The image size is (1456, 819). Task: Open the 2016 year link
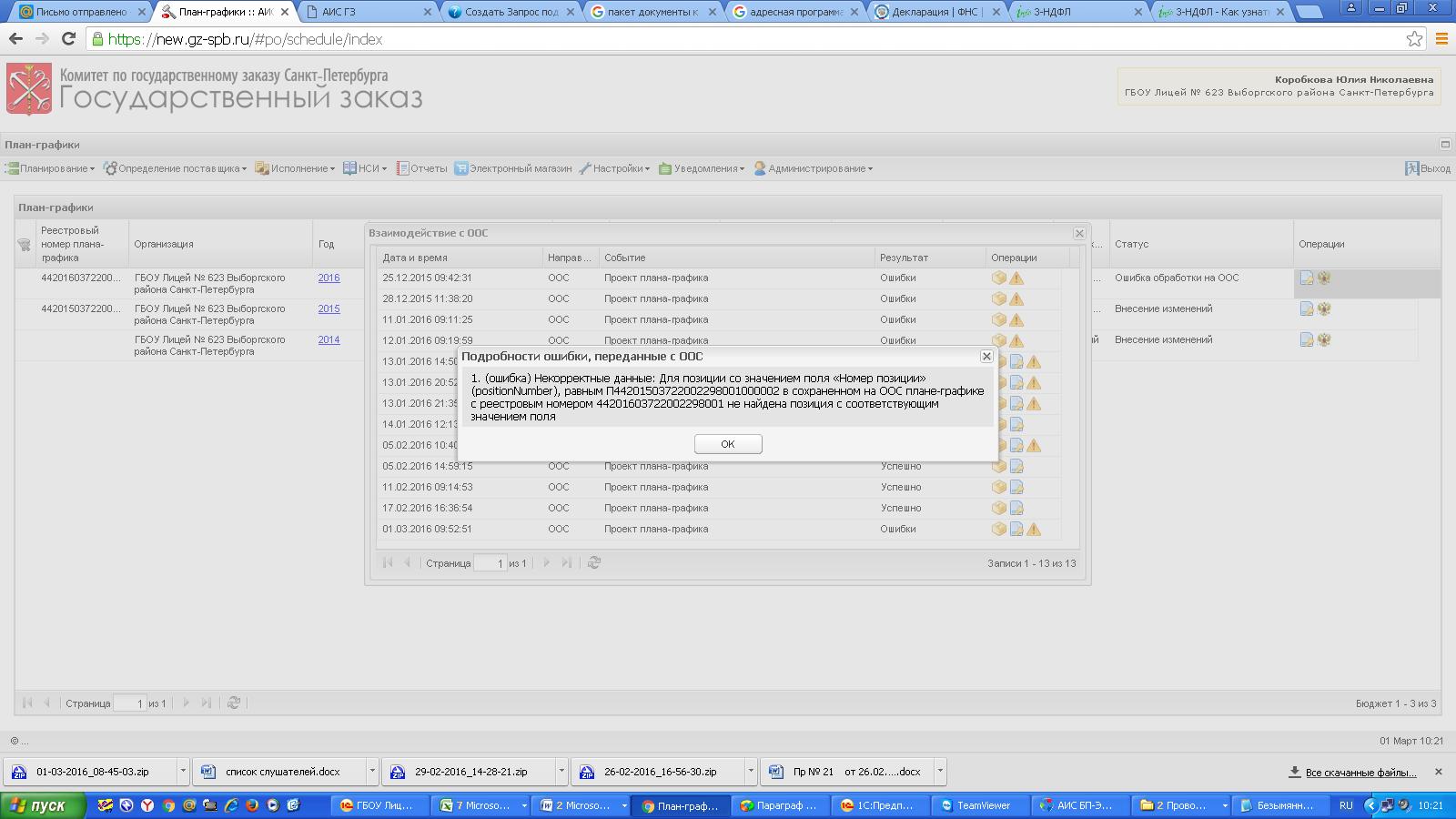[329, 278]
